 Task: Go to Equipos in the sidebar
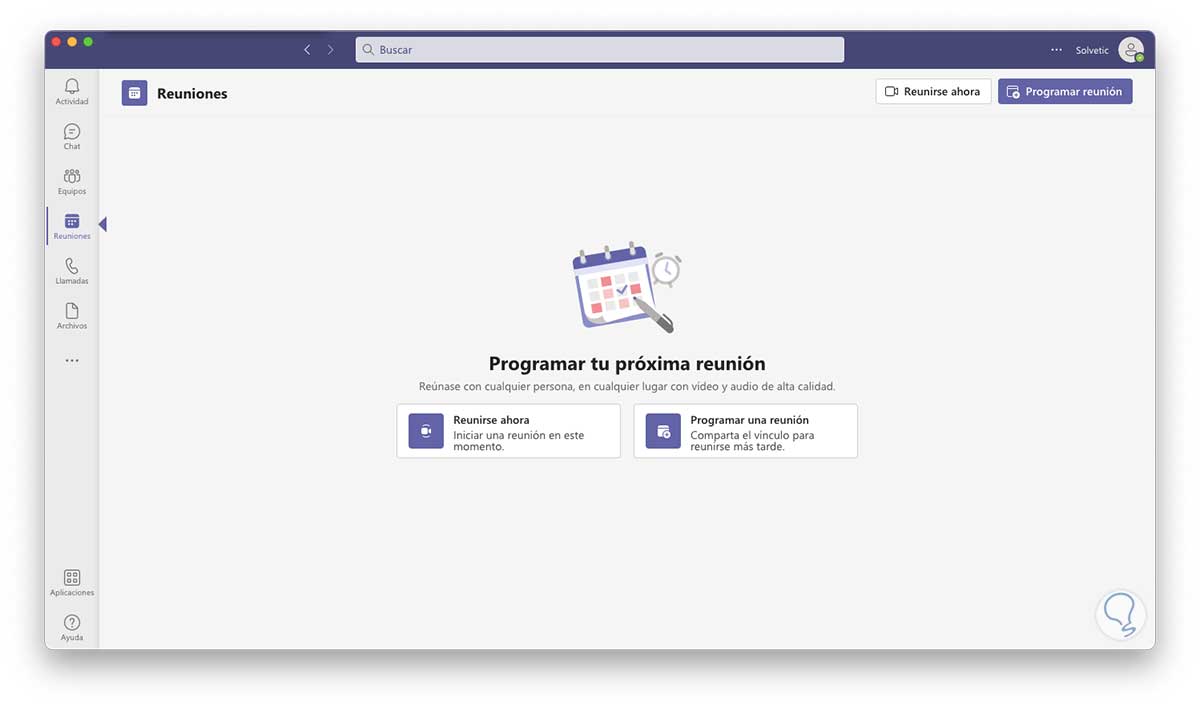72,177
